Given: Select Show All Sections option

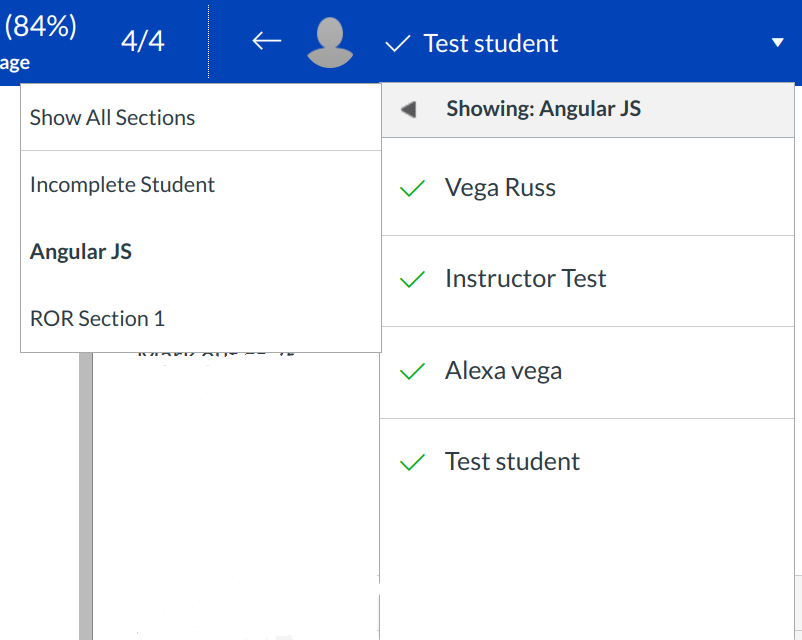Looking at the screenshot, I should [113, 118].
